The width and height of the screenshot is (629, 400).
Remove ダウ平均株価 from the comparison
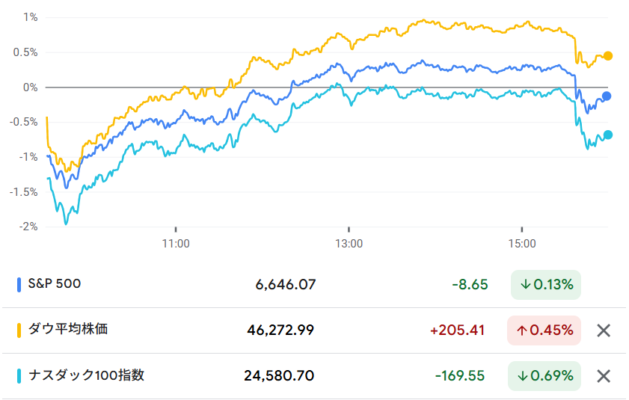tap(603, 330)
